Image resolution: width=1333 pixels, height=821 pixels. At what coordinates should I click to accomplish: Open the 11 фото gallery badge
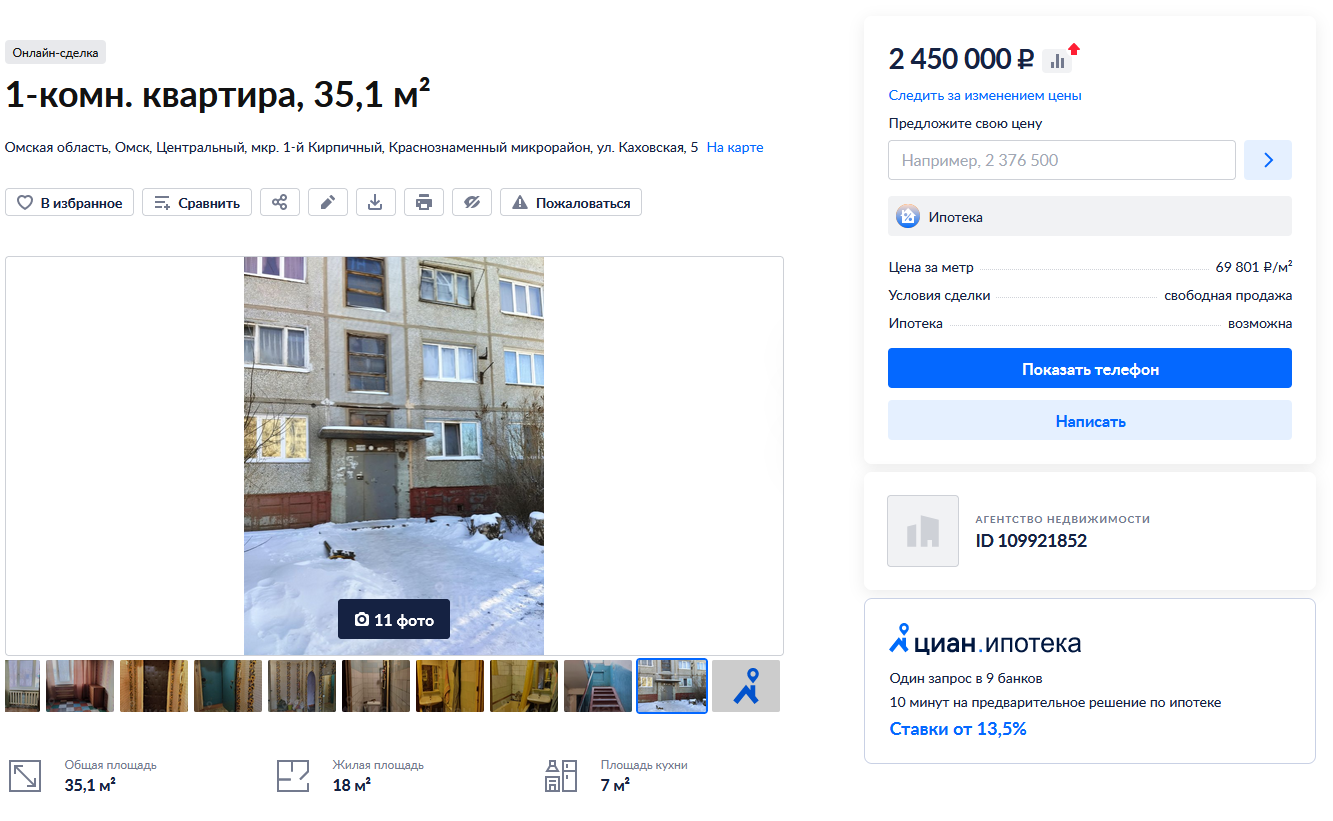point(394,620)
